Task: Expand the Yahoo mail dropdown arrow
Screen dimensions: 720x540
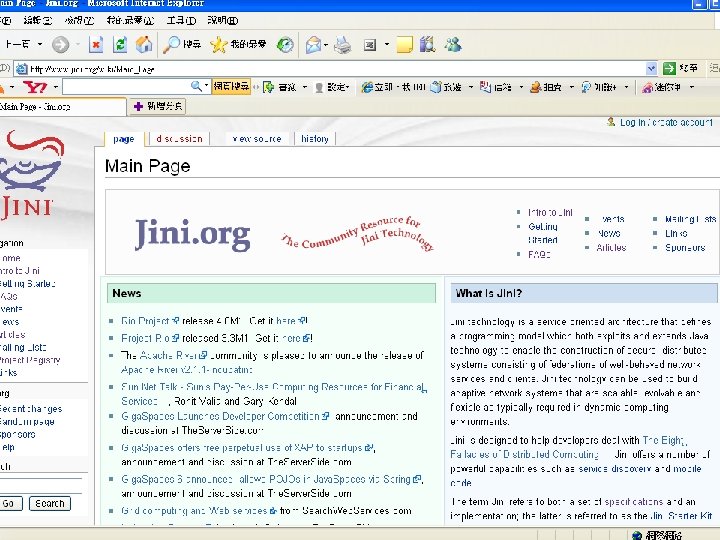Action: click(x=521, y=87)
